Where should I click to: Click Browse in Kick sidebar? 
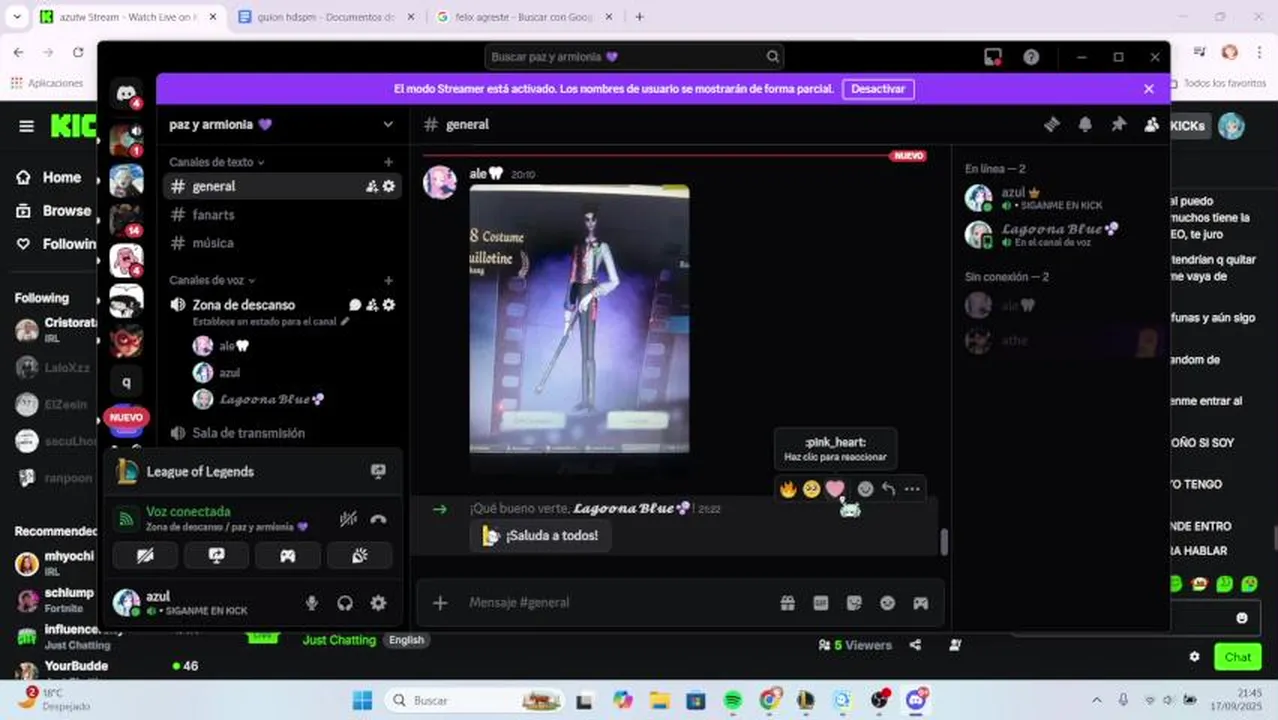(x=54, y=211)
